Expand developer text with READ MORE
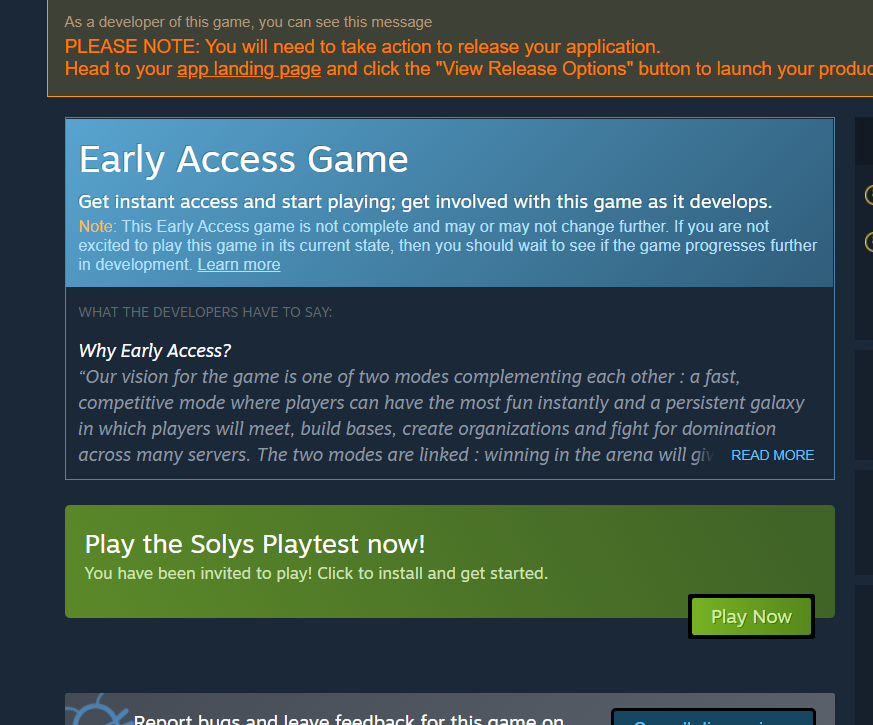The image size is (873, 725). pos(772,455)
